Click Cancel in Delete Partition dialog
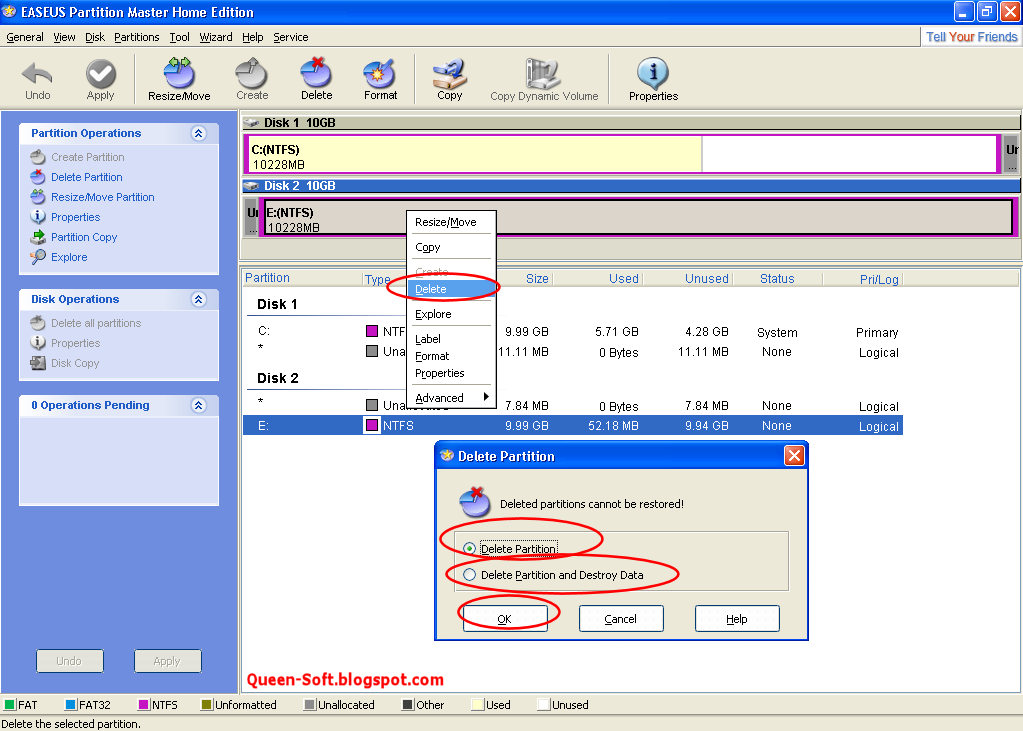The height and width of the screenshot is (731, 1023). tap(621, 619)
